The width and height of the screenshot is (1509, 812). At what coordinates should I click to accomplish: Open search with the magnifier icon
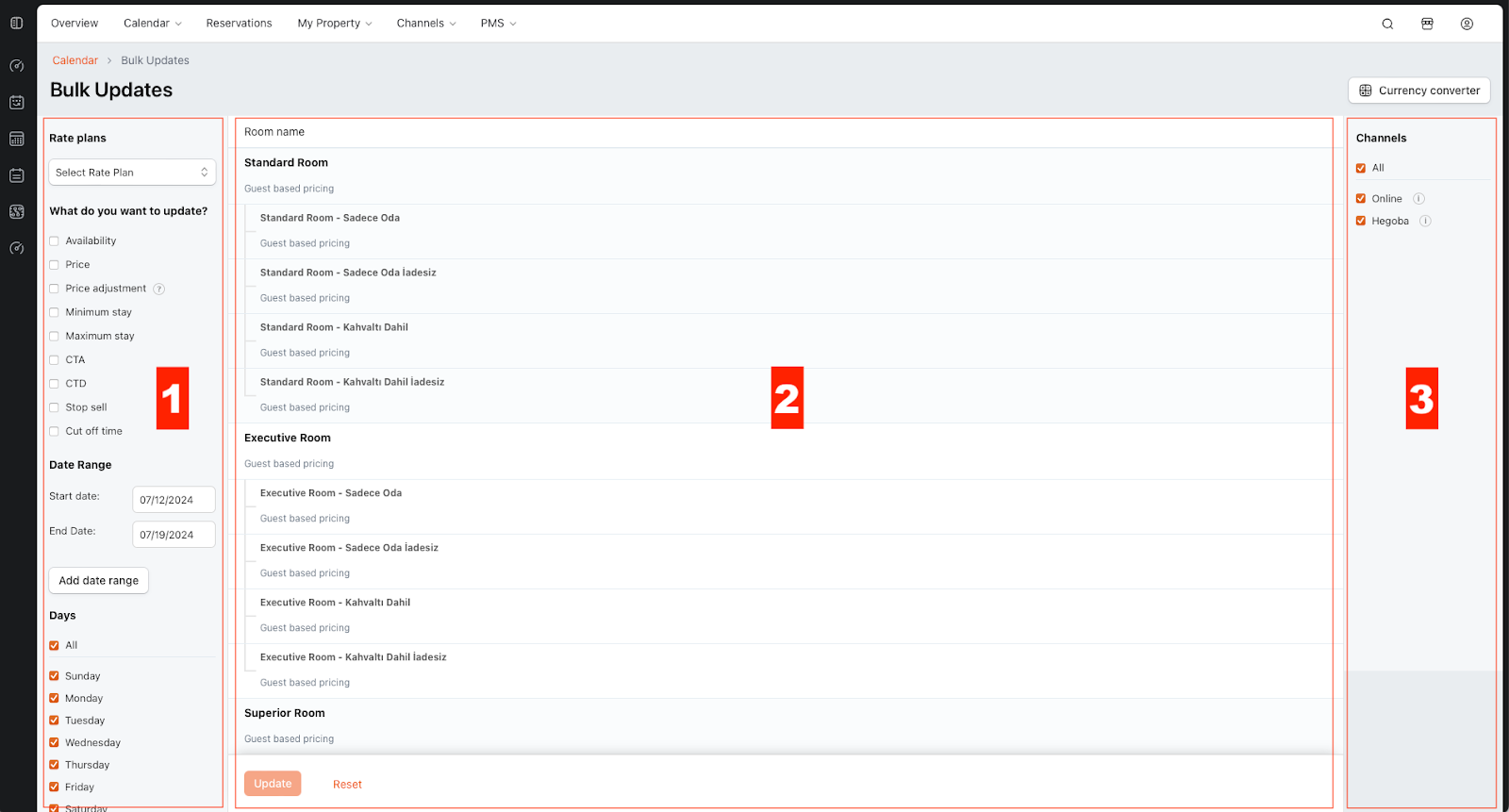point(1387,24)
